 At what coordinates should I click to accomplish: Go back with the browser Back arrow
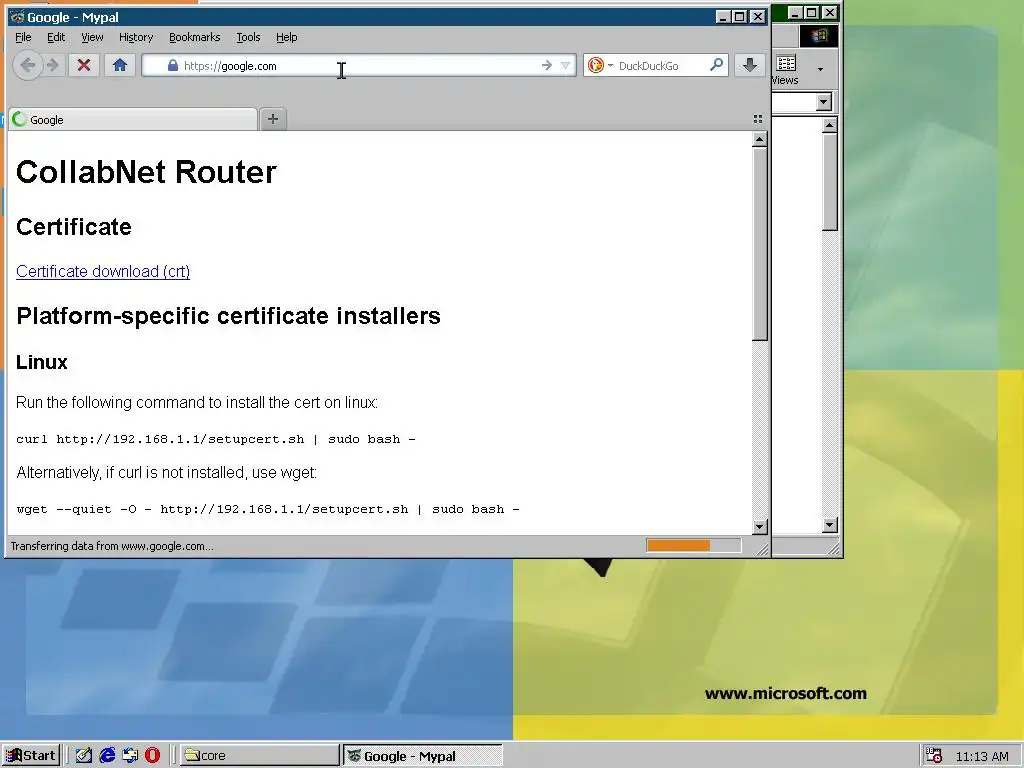(27, 65)
